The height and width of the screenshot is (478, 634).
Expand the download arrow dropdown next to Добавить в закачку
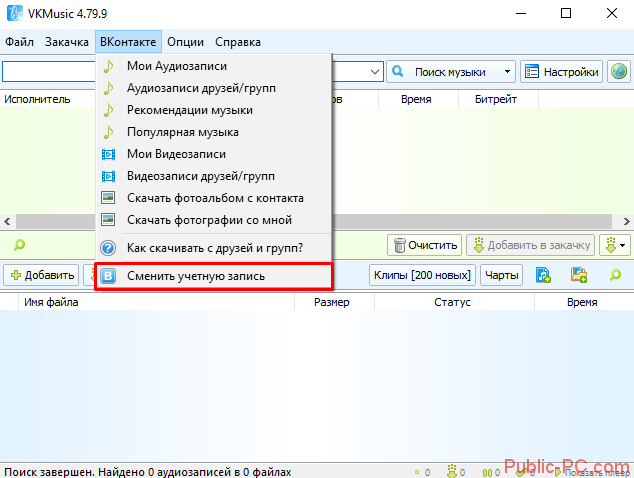click(x=615, y=245)
